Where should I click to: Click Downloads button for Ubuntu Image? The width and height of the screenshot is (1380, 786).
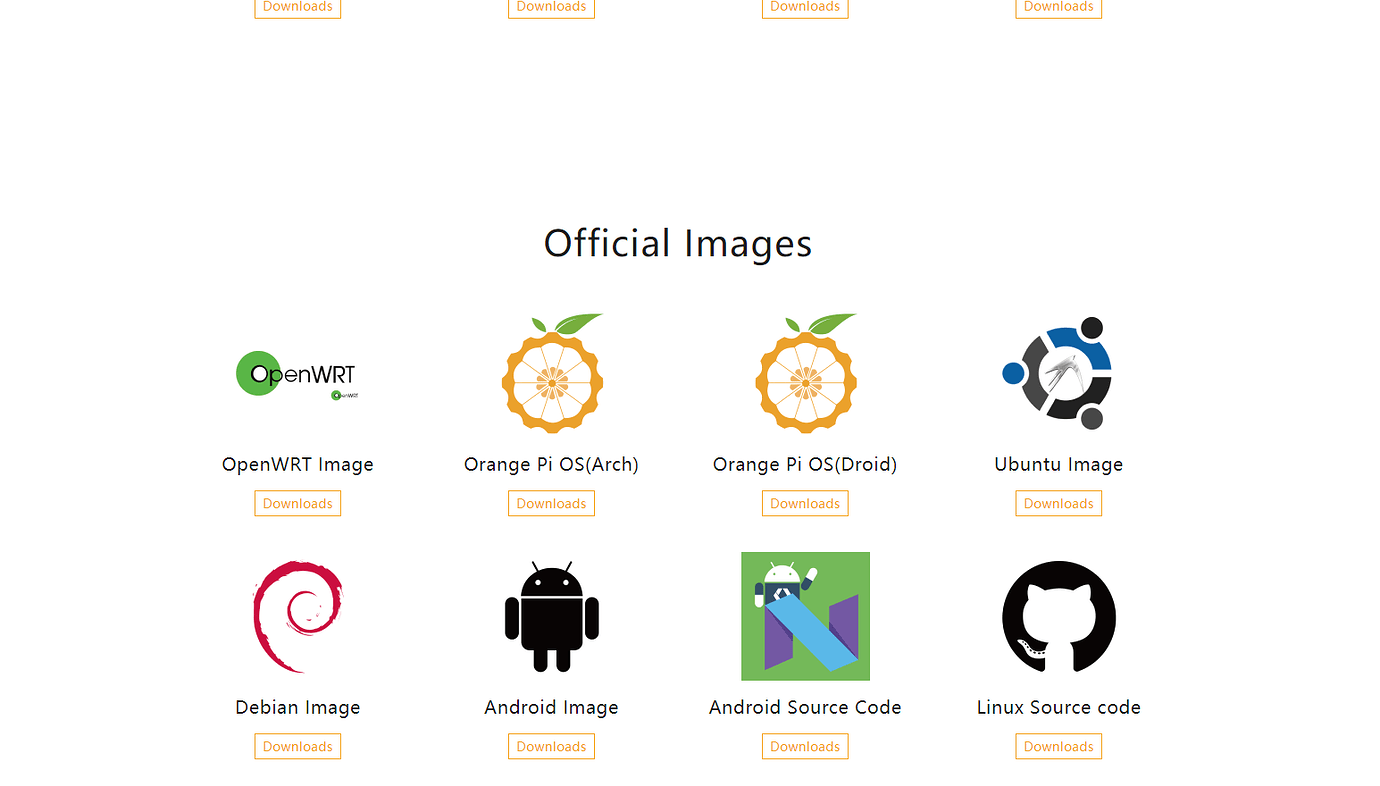tap(1058, 503)
